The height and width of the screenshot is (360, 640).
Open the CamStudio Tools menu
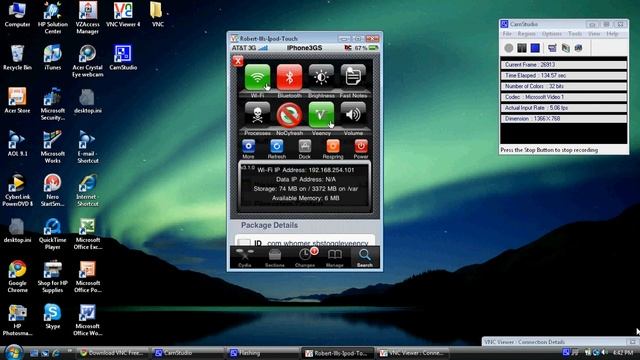click(x=575, y=34)
